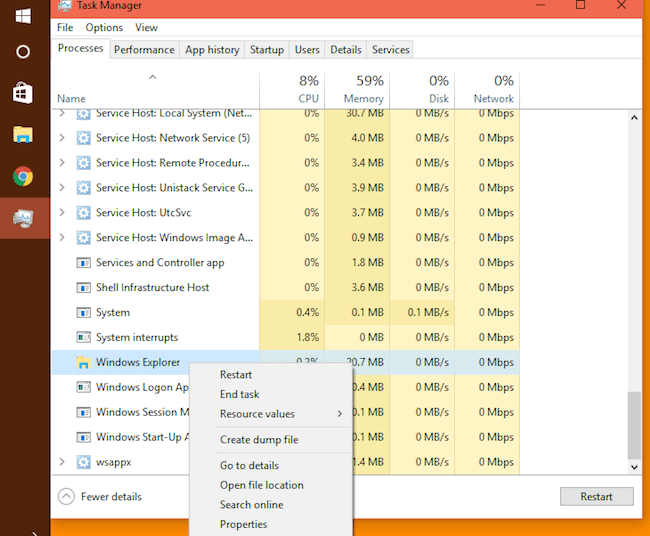Click the Cortana circle icon

(x=23, y=52)
